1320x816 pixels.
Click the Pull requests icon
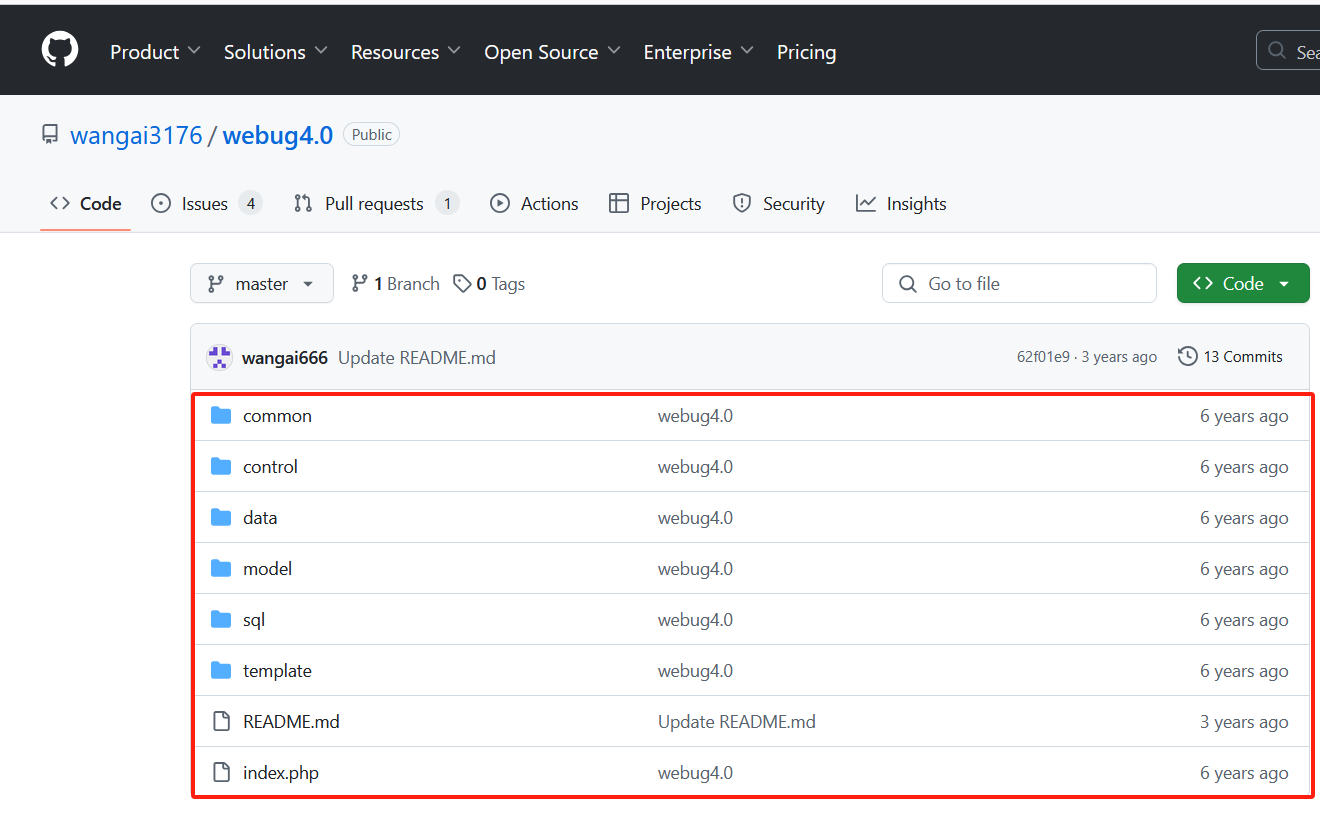tap(303, 203)
